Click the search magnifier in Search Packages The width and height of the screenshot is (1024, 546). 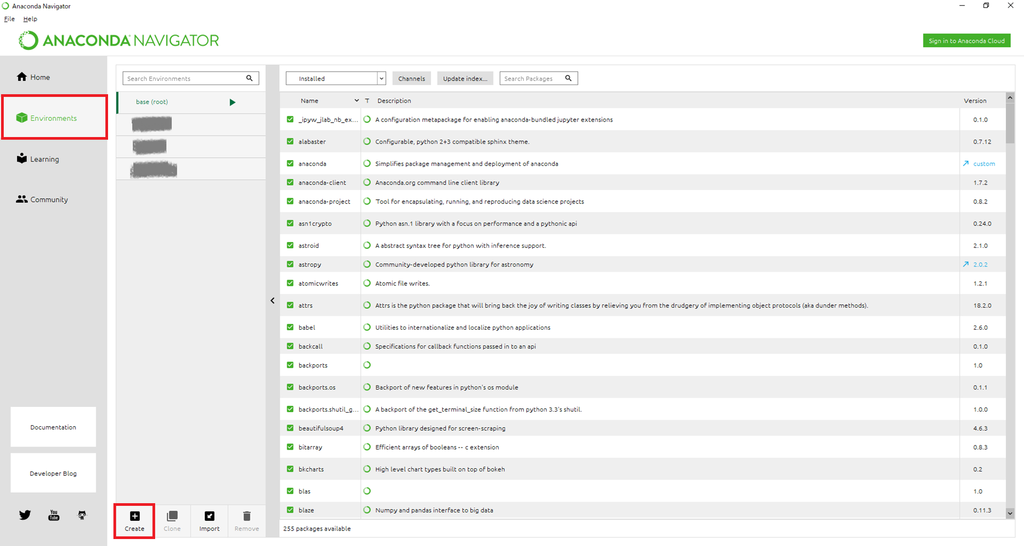click(x=568, y=78)
